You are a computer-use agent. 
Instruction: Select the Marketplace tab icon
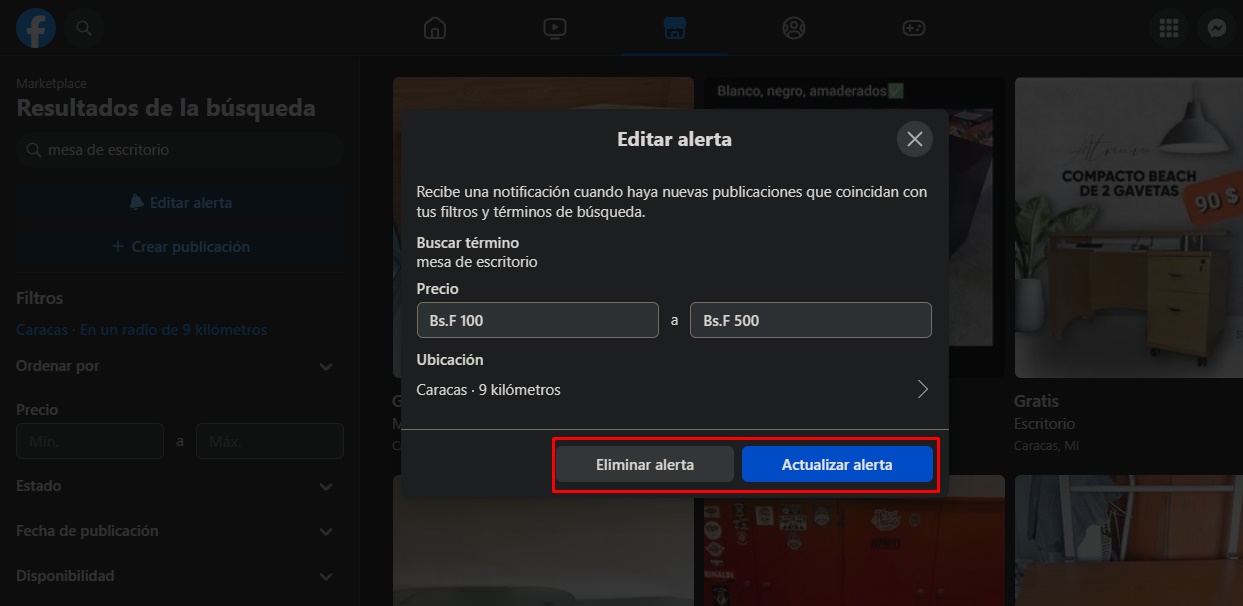(x=674, y=28)
